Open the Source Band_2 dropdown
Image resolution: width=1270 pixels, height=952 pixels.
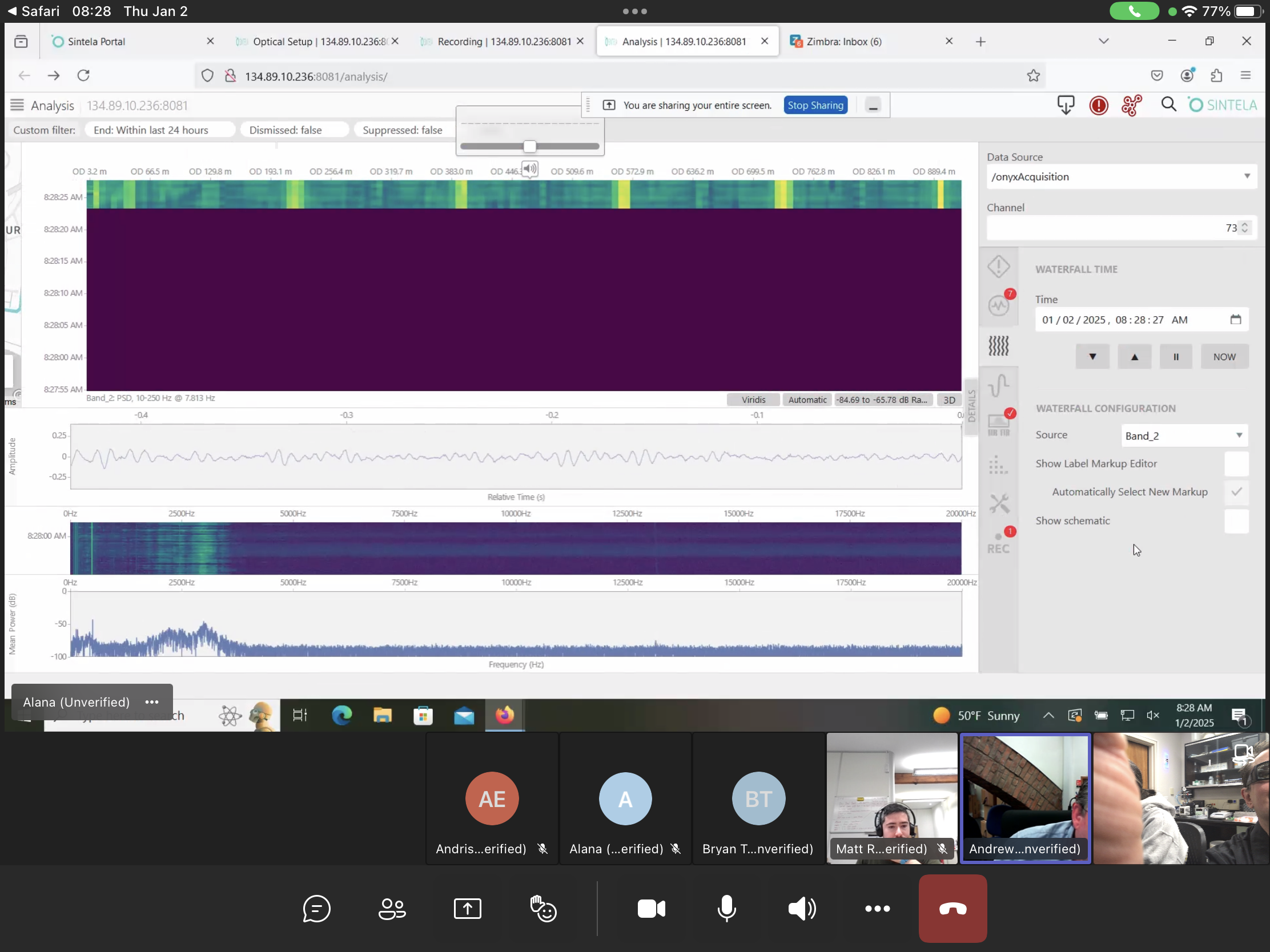pyautogui.click(x=1184, y=435)
